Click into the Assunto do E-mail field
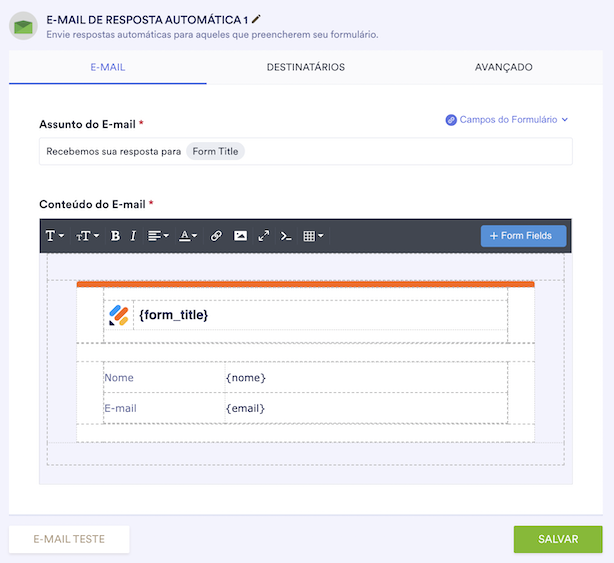This screenshot has width=614, height=563. click(x=400, y=151)
